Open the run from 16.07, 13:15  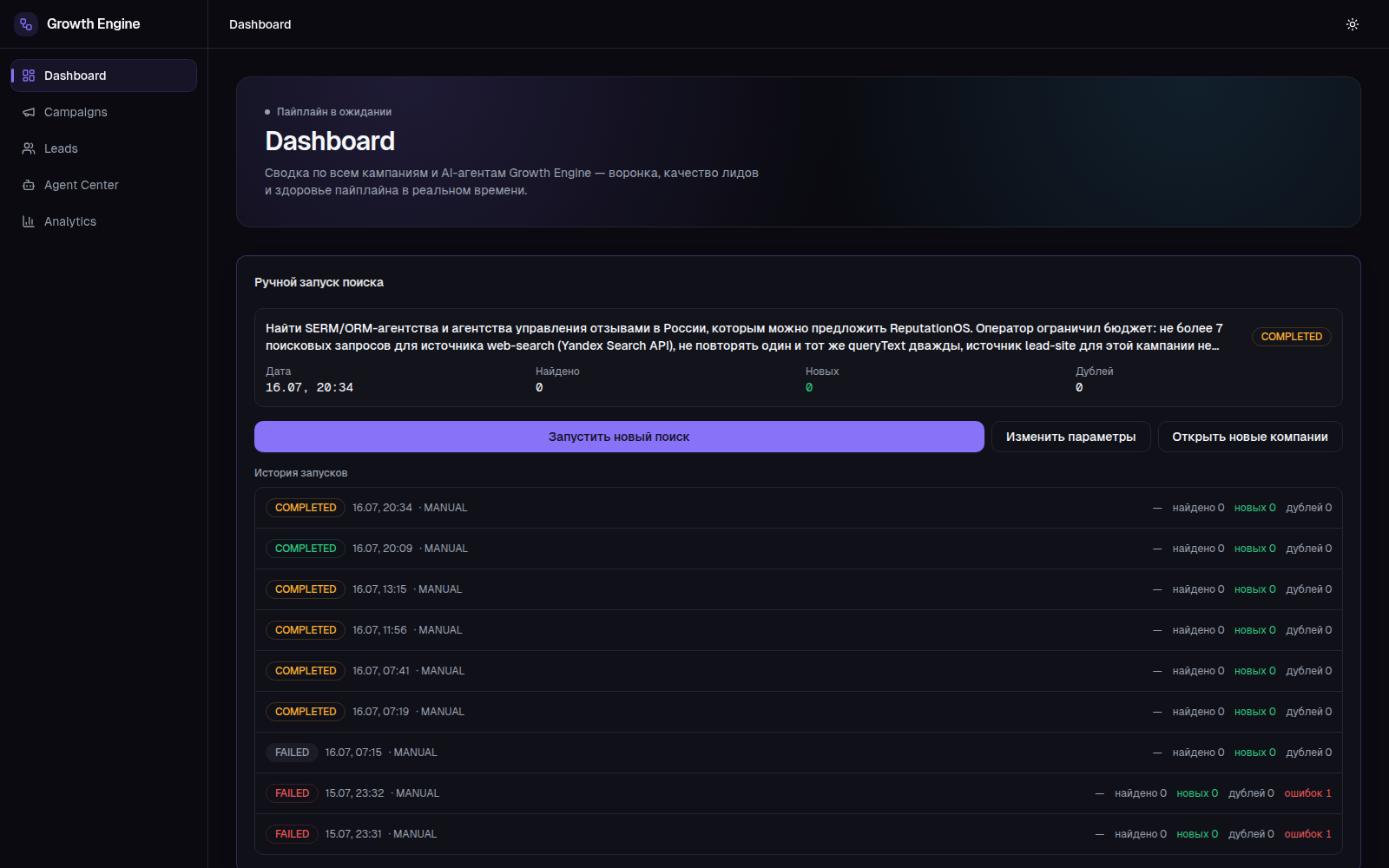(799, 589)
